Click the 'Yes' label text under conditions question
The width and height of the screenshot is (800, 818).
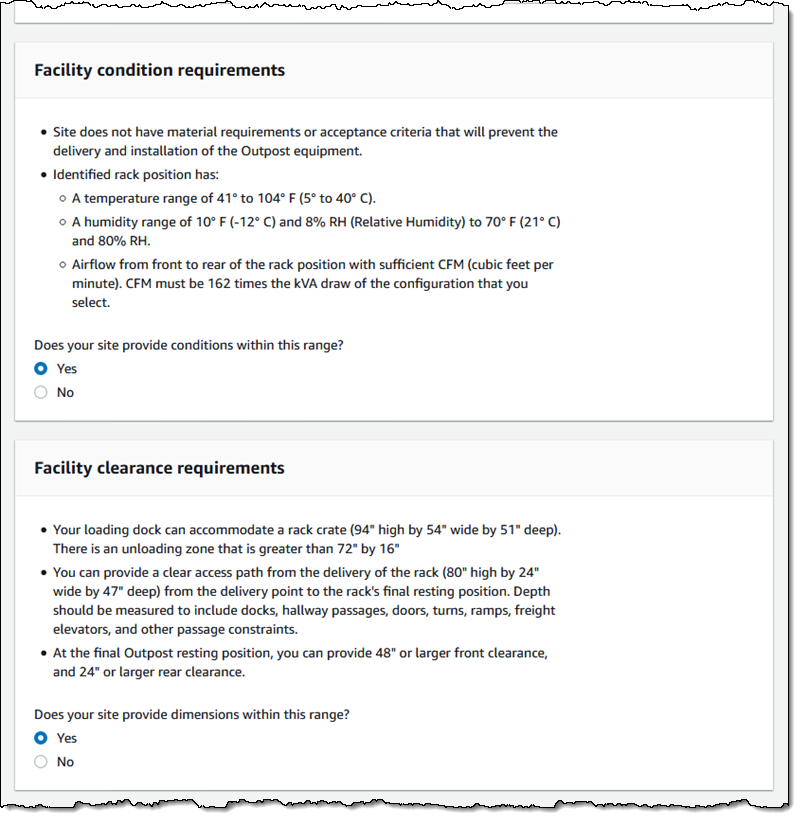[66, 369]
